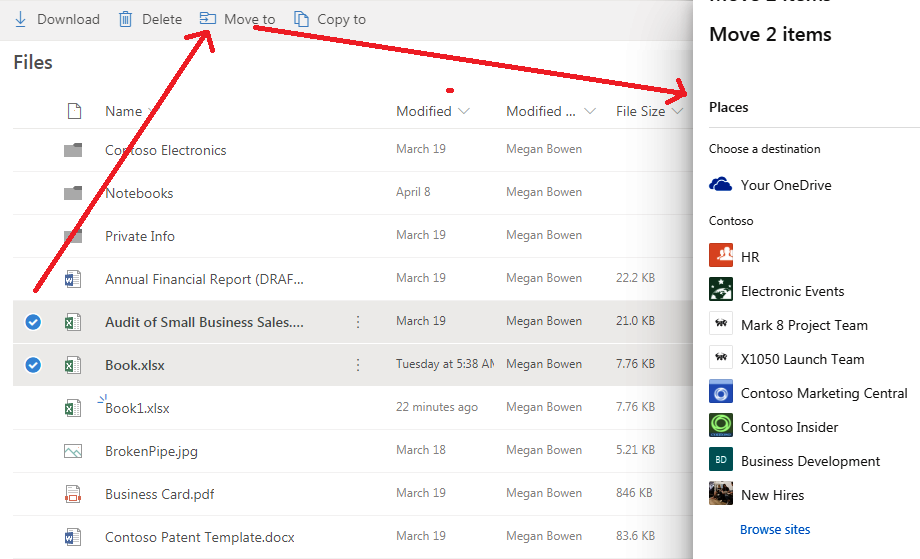Click the Word icon of Annual Financial Report
920x559 pixels.
coord(73,279)
